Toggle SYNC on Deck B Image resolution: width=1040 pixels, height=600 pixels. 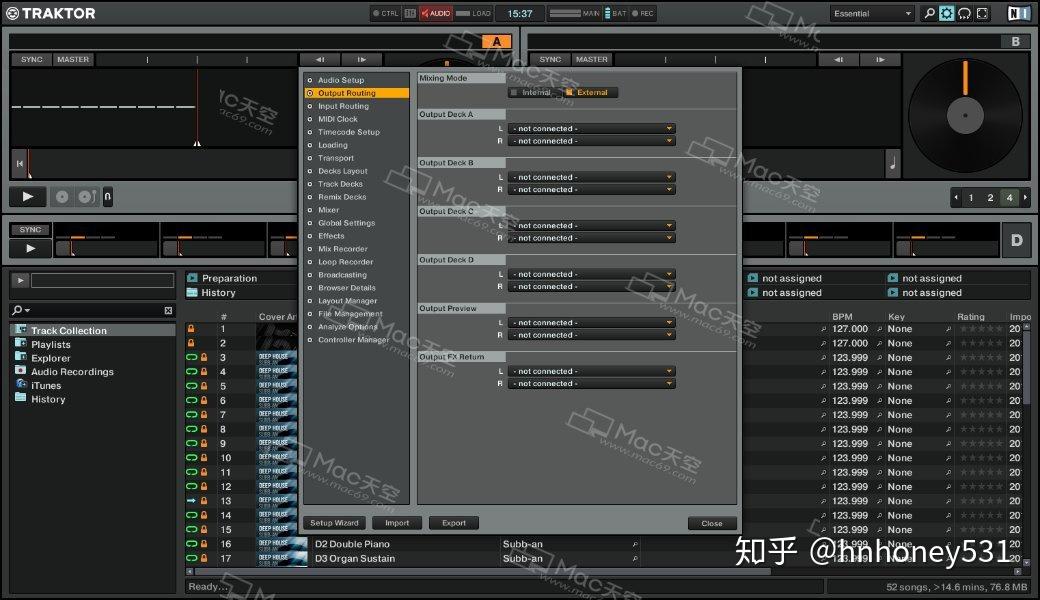(550, 60)
